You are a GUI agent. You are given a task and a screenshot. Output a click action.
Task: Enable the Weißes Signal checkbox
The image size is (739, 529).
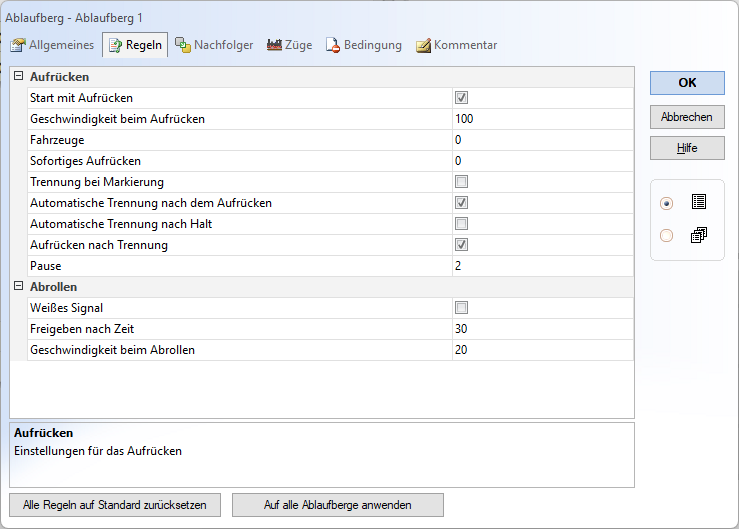461,307
